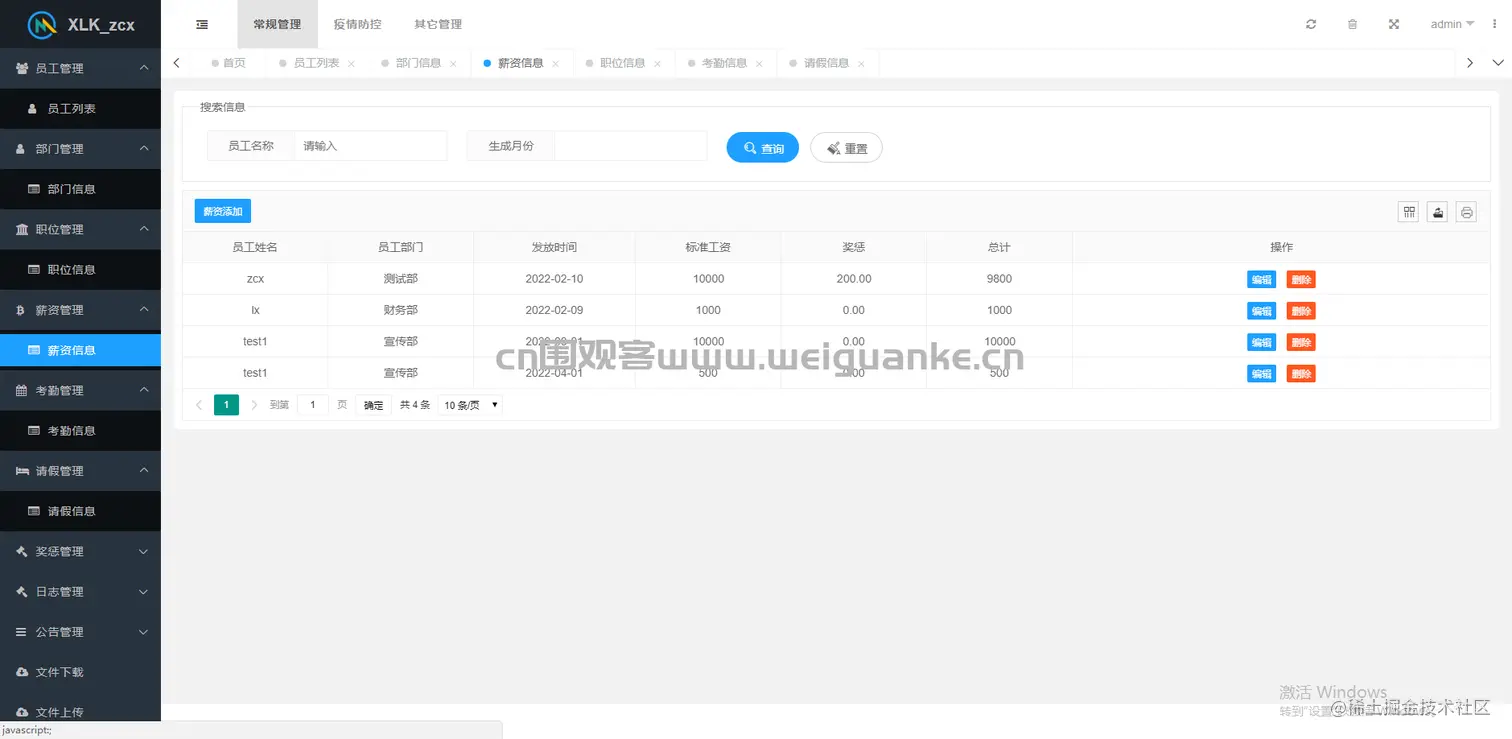Open 考勤信息 in the sidebar
This screenshot has height=739, width=1512.
coord(80,431)
